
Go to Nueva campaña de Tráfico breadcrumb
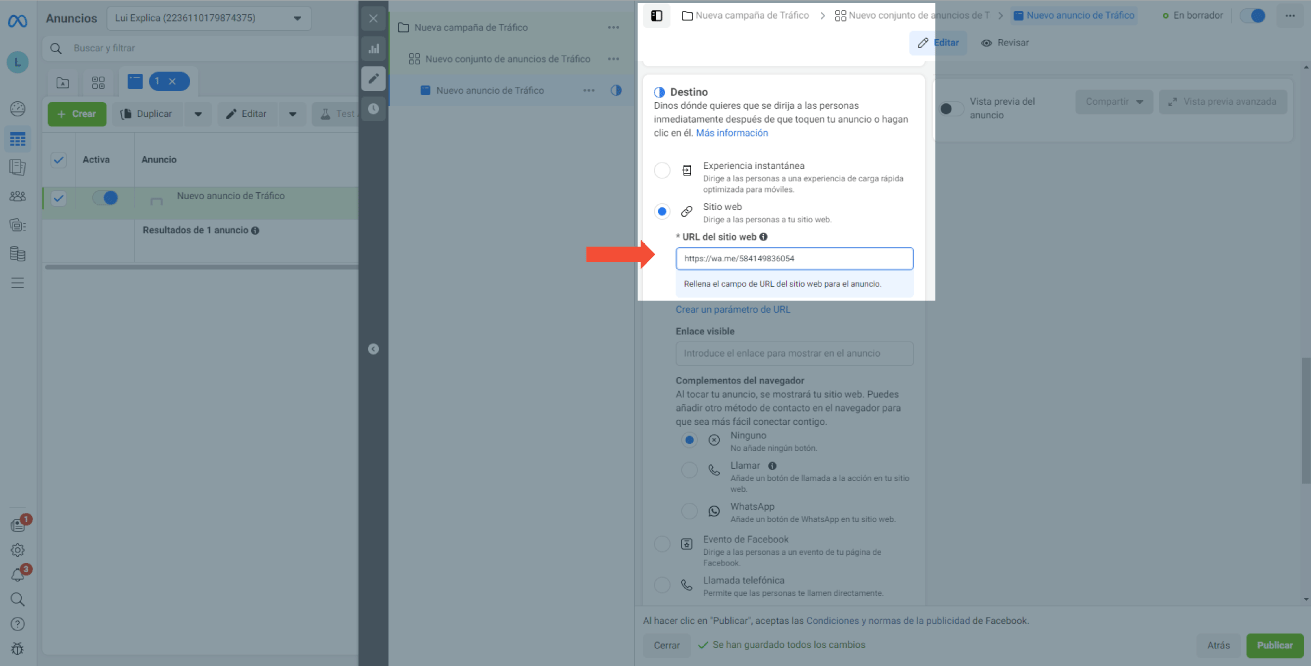pyautogui.click(x=745, y=16)
